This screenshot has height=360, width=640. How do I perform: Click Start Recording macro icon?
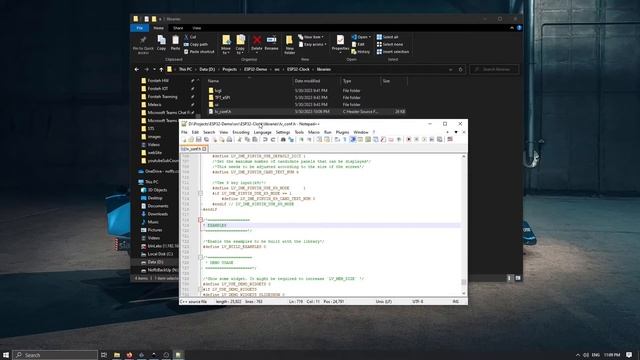click(409, 140)
